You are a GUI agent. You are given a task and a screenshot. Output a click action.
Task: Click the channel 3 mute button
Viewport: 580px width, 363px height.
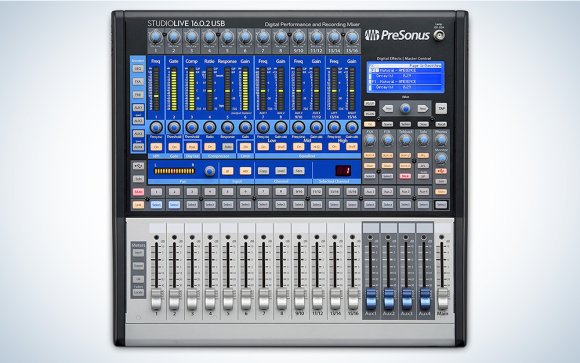point(192,192)
